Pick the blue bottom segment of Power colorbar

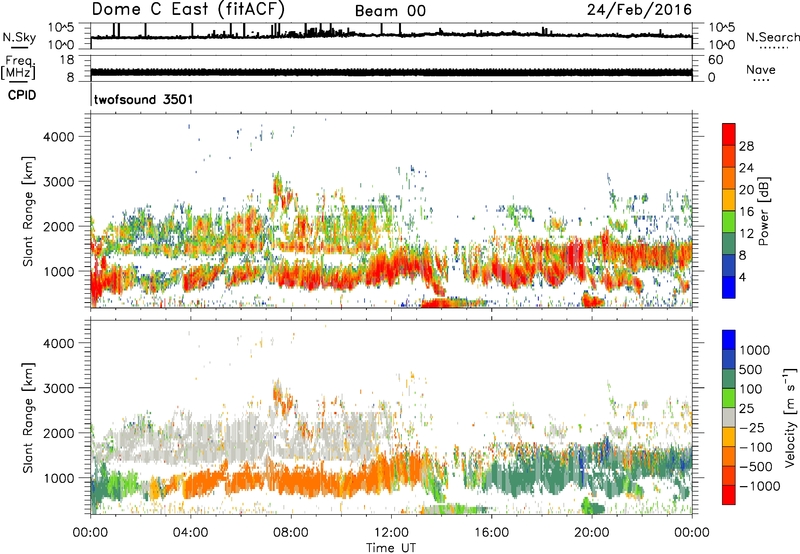point(729,287)
